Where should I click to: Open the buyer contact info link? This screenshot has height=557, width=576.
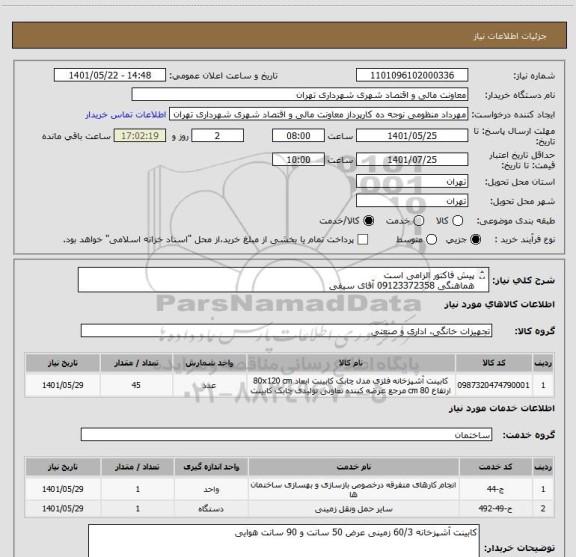tap(126, 115)
